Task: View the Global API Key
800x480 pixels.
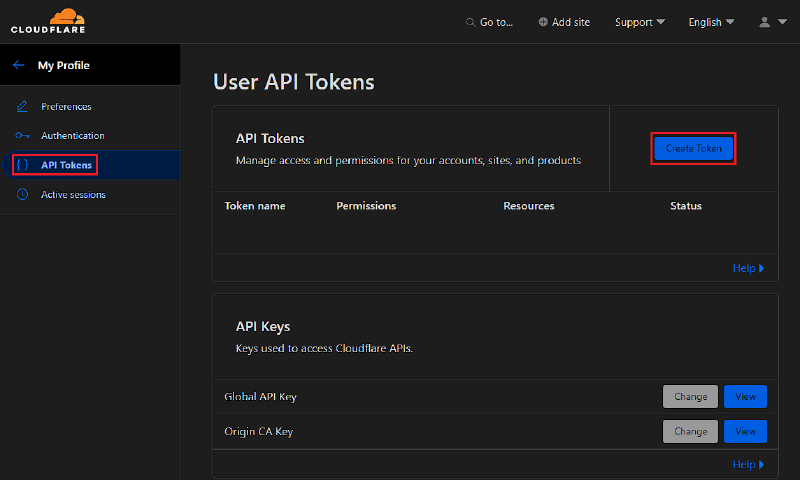Action: coord(745,397)
